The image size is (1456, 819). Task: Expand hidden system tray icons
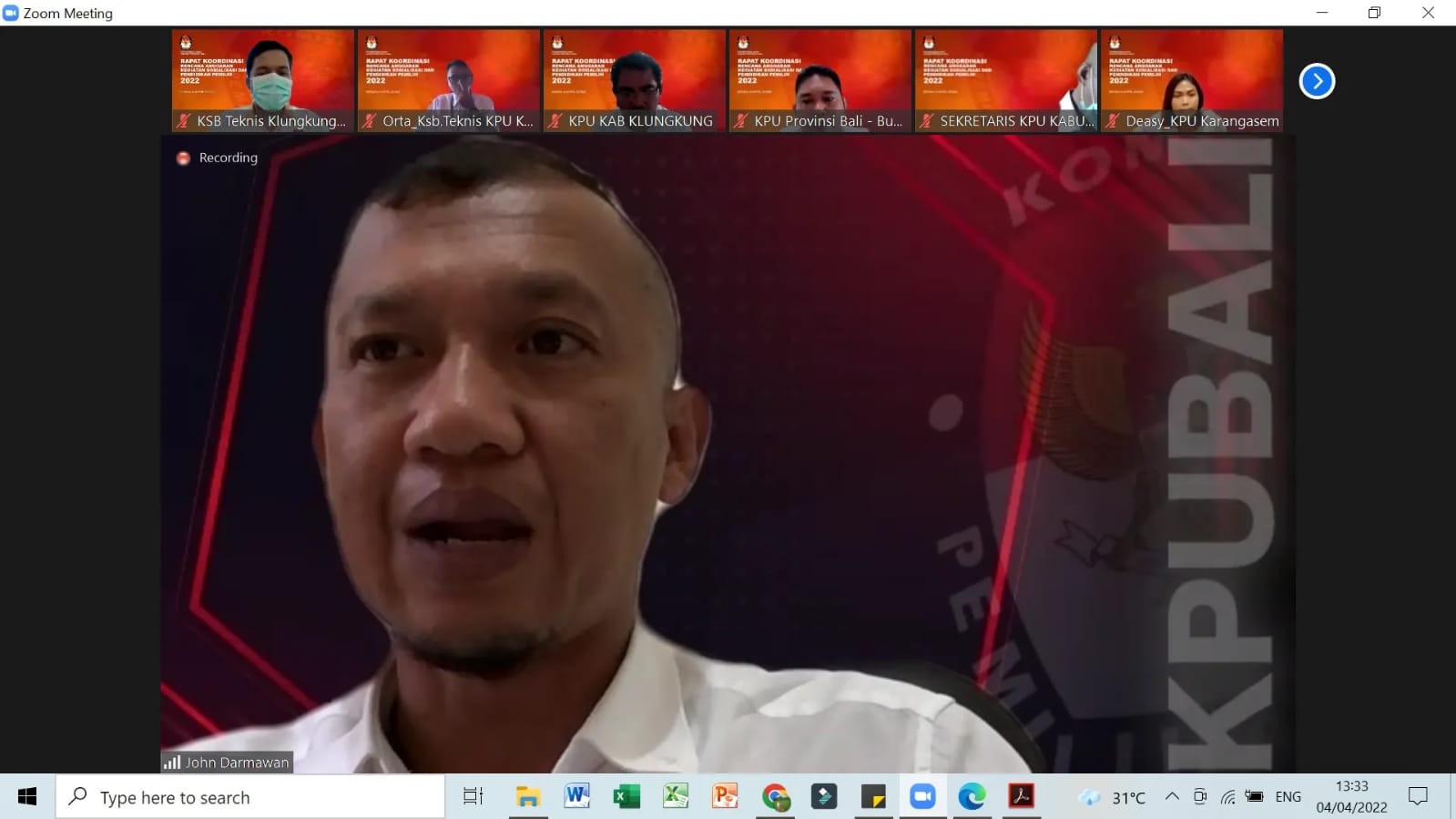[1172, 797]
